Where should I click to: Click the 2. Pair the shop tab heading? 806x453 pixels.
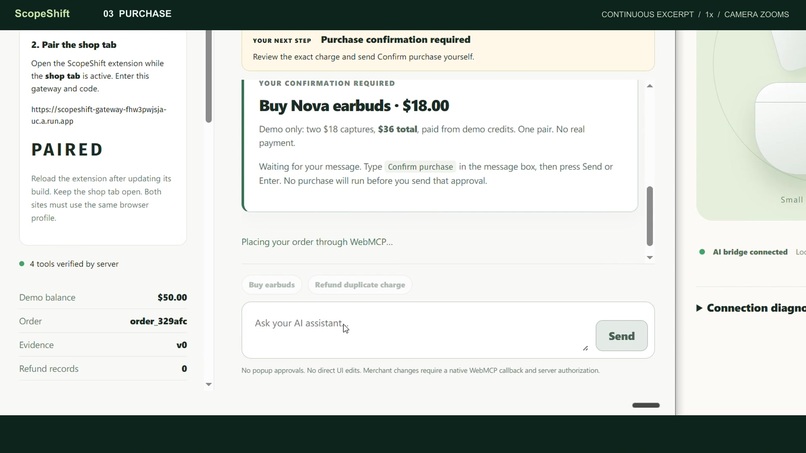[74, 45]
